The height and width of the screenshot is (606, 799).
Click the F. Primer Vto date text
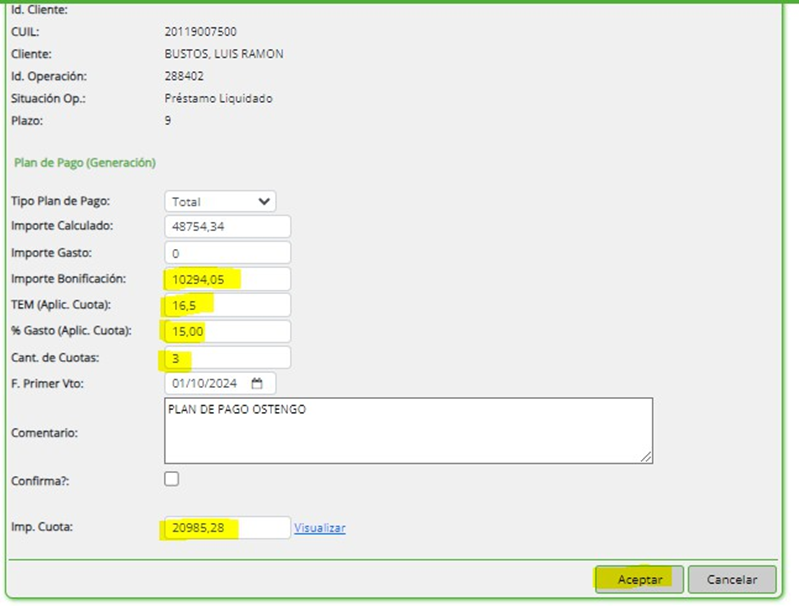pyautogui.click(x=204, y=383)
